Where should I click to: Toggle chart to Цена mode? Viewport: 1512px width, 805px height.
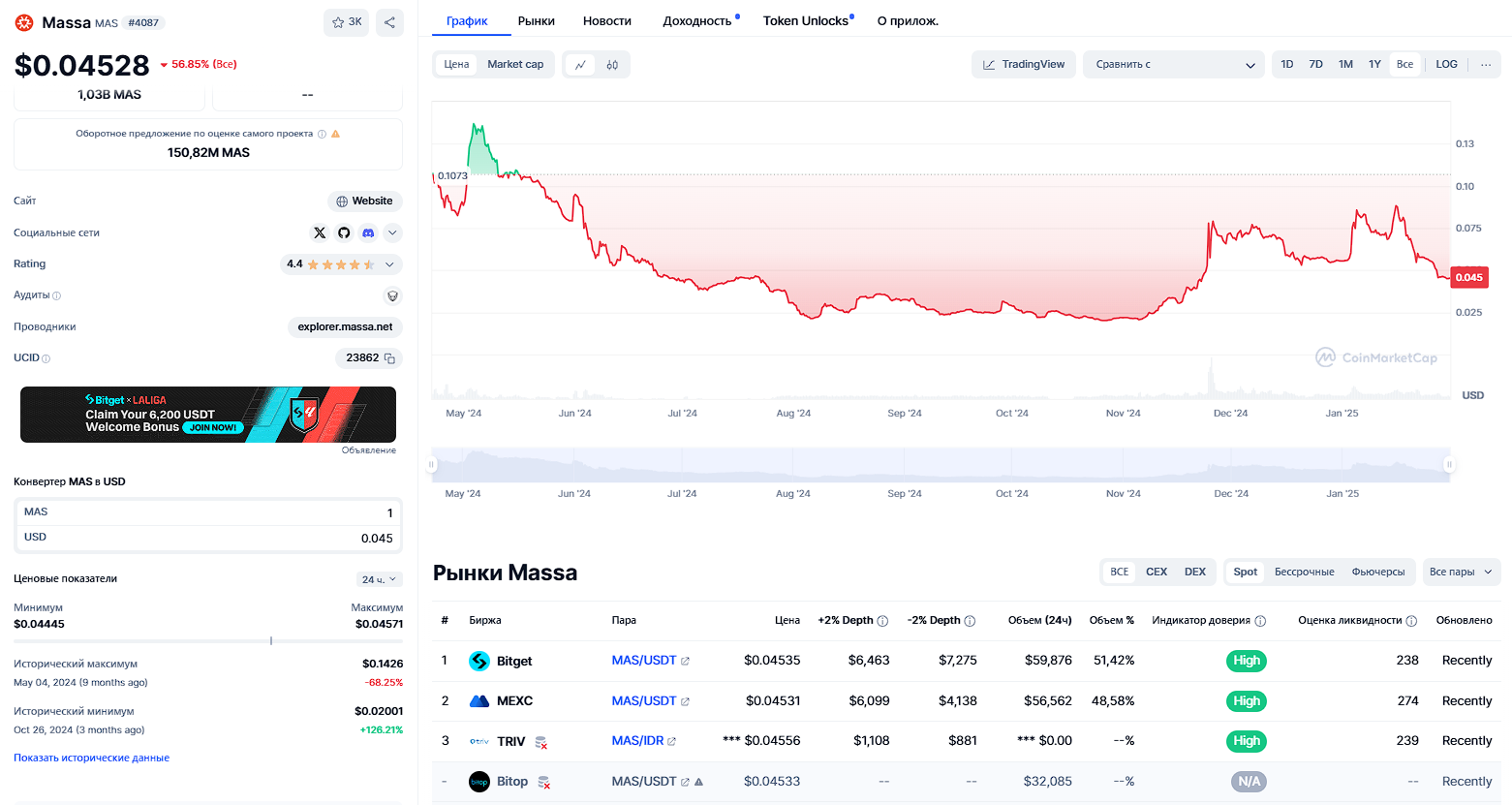pos(456,65)
